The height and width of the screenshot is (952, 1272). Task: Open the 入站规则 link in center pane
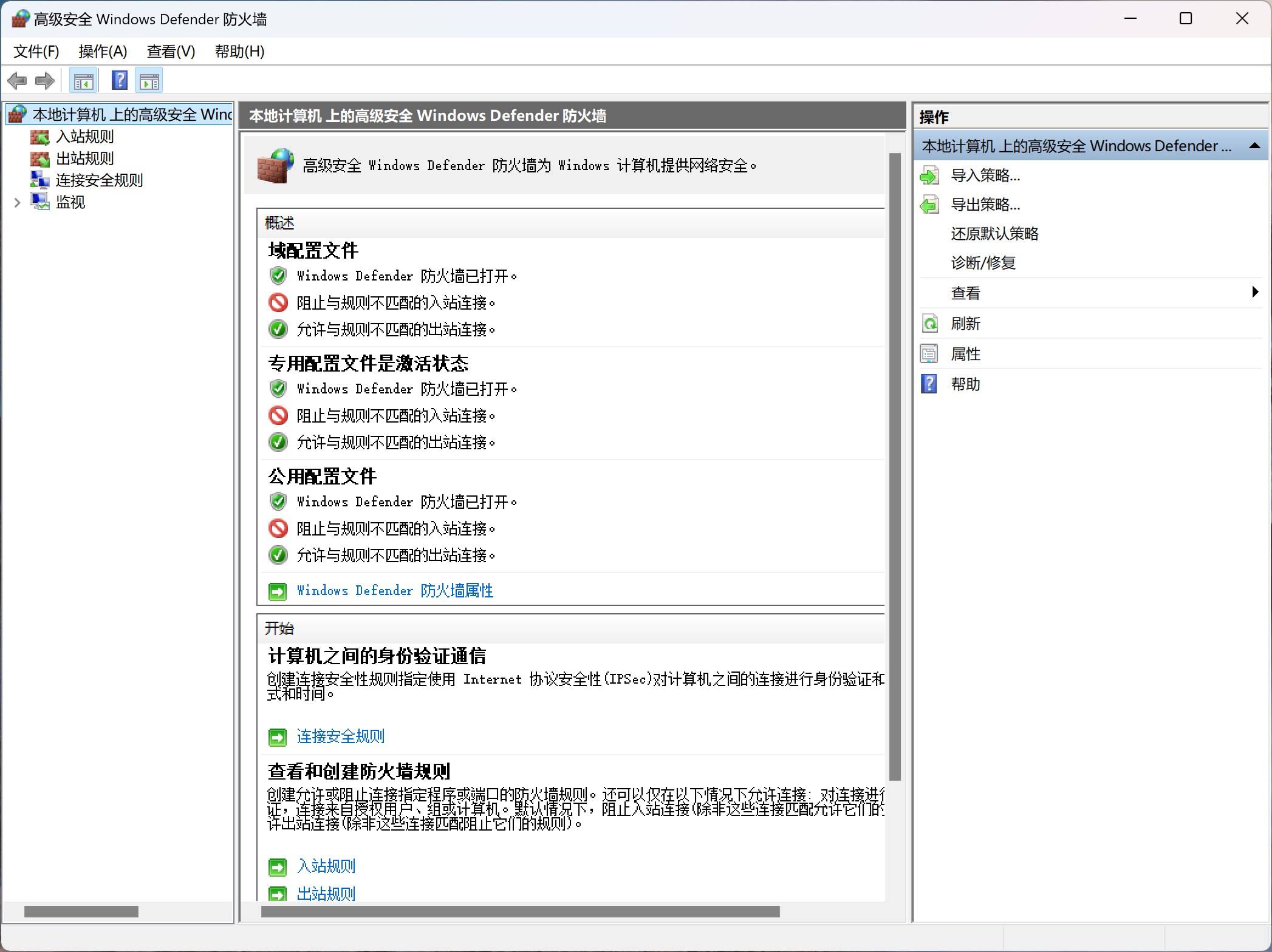pos(326,866)
